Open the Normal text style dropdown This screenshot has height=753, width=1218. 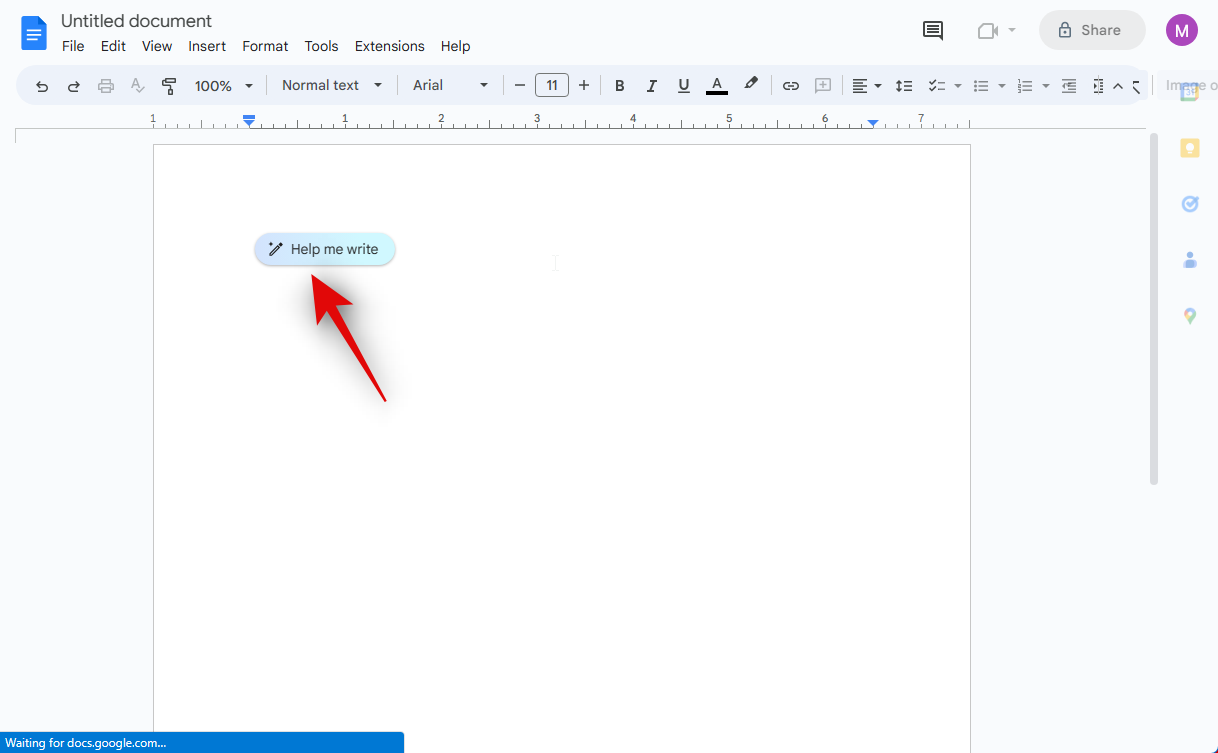pos(332,85)
